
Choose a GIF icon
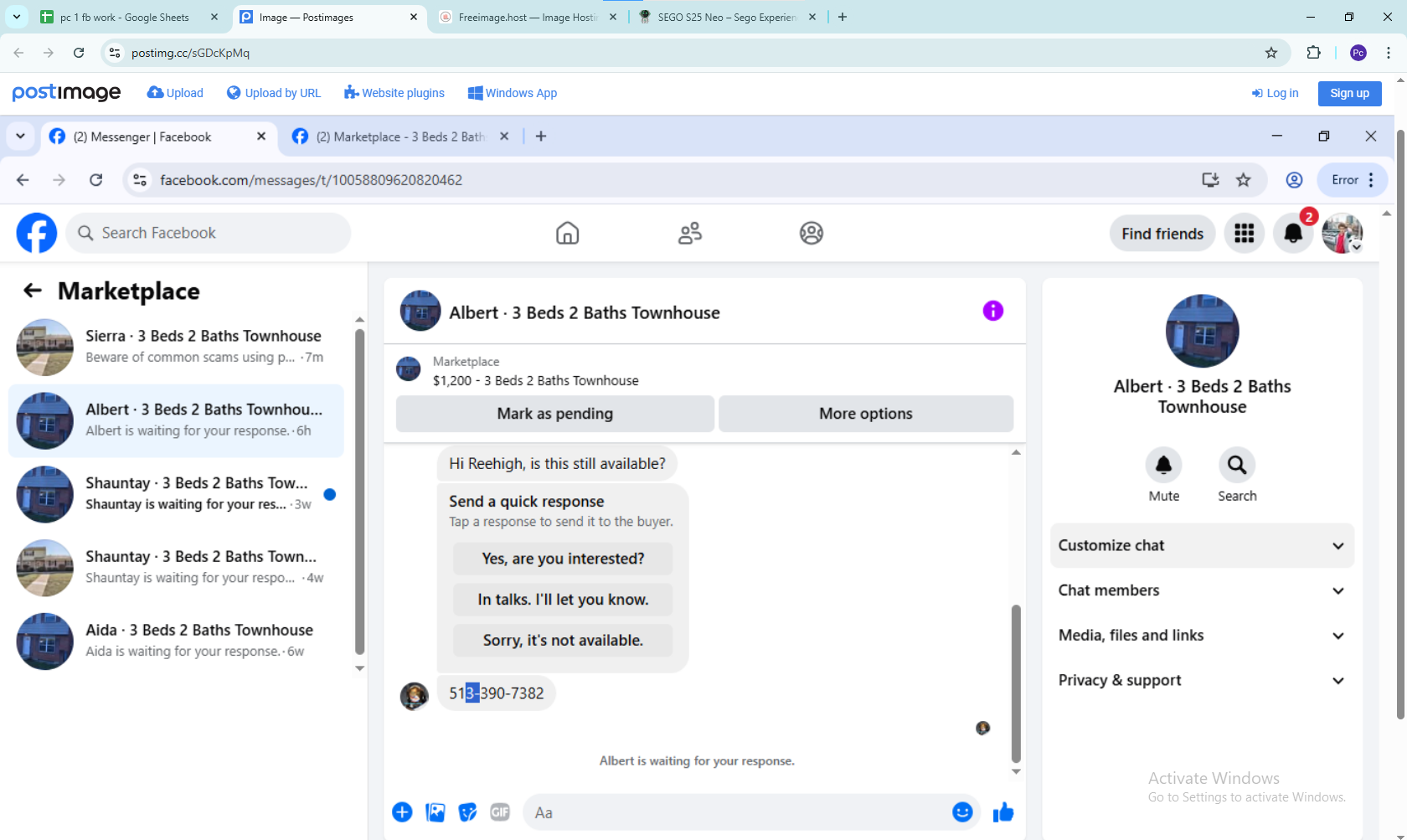pos(500,812)
